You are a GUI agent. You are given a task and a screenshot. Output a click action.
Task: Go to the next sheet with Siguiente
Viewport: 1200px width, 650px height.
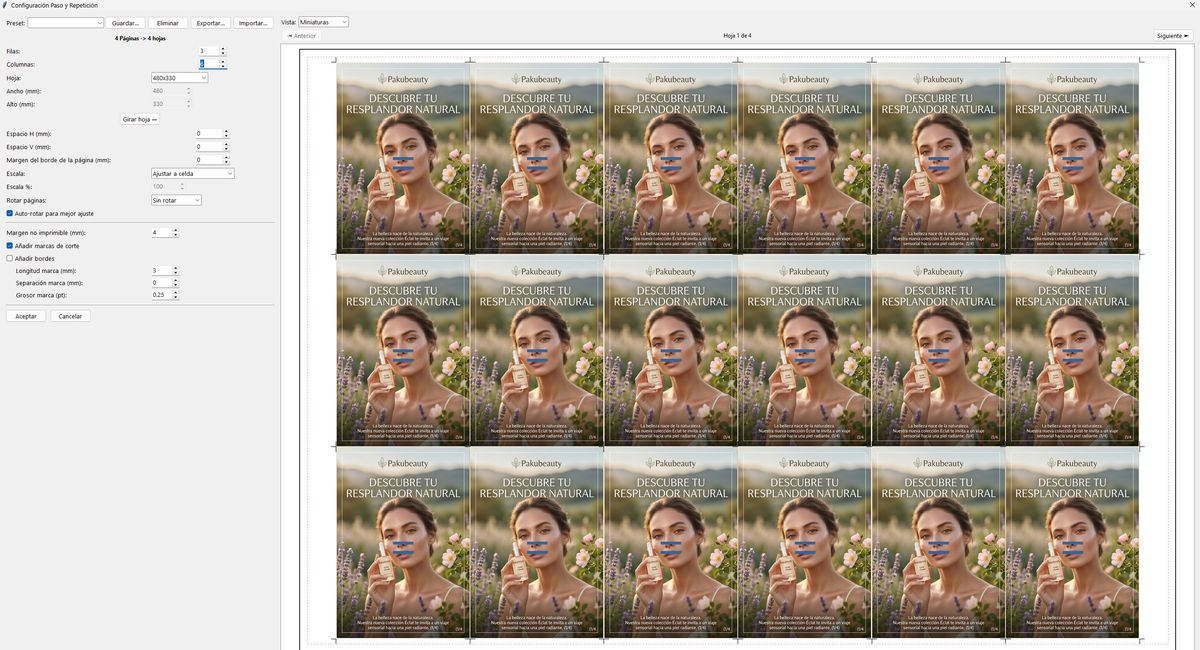[x=1173, y=35]
